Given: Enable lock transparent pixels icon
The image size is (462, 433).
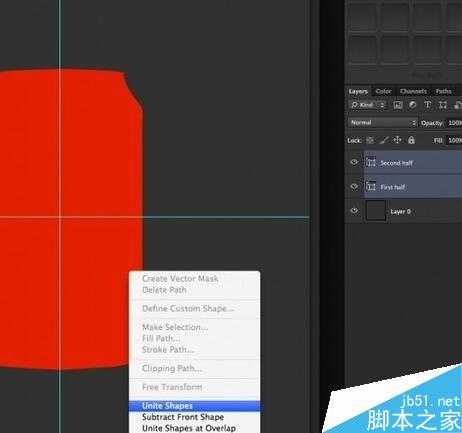Looking at the screenshot, I should pyautogui.click(x=370, y=140).
